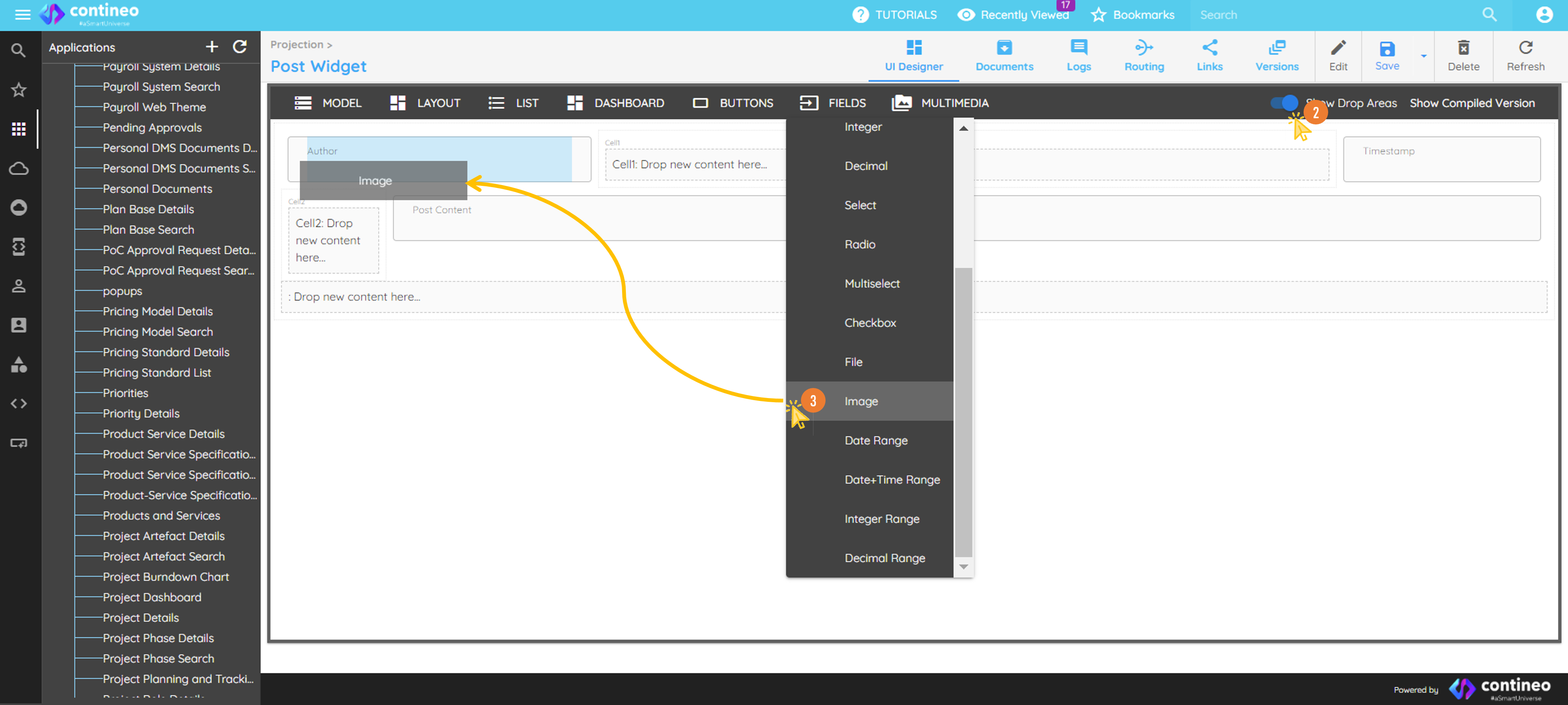
Task: Open the Routing icon
Action: [x=1143, y=55]
